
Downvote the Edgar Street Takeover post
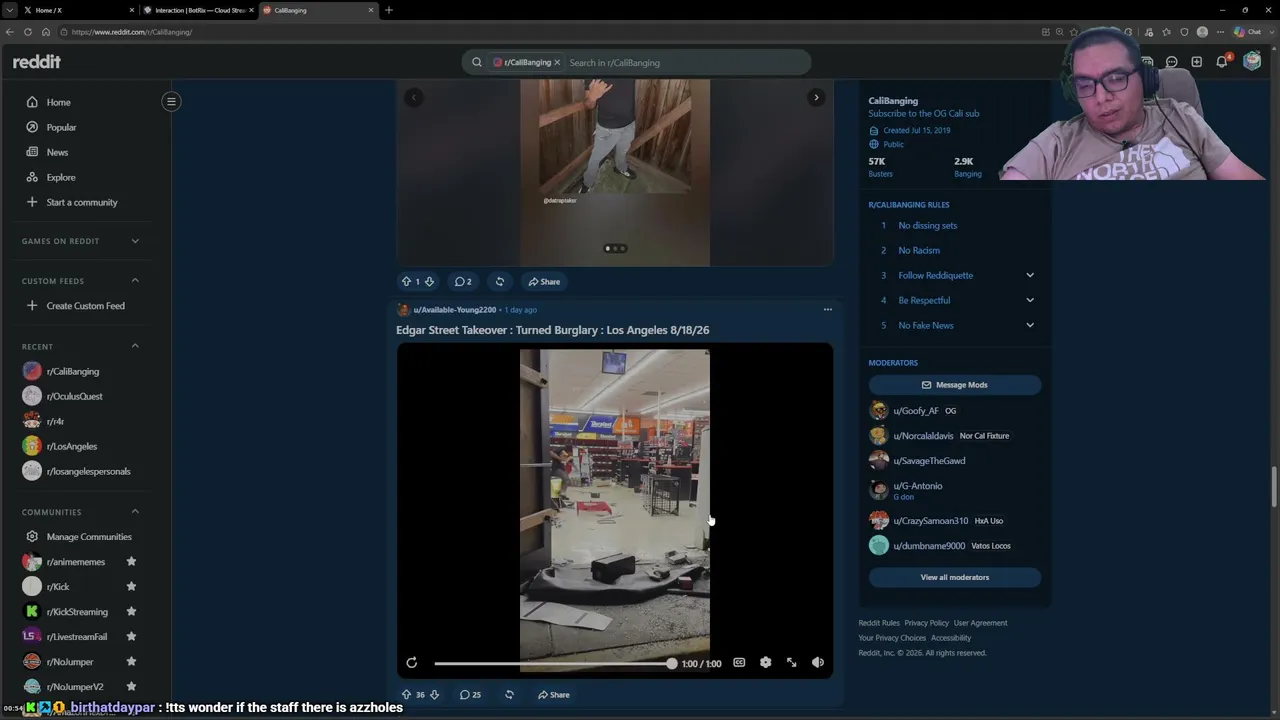tap(434, 694)
